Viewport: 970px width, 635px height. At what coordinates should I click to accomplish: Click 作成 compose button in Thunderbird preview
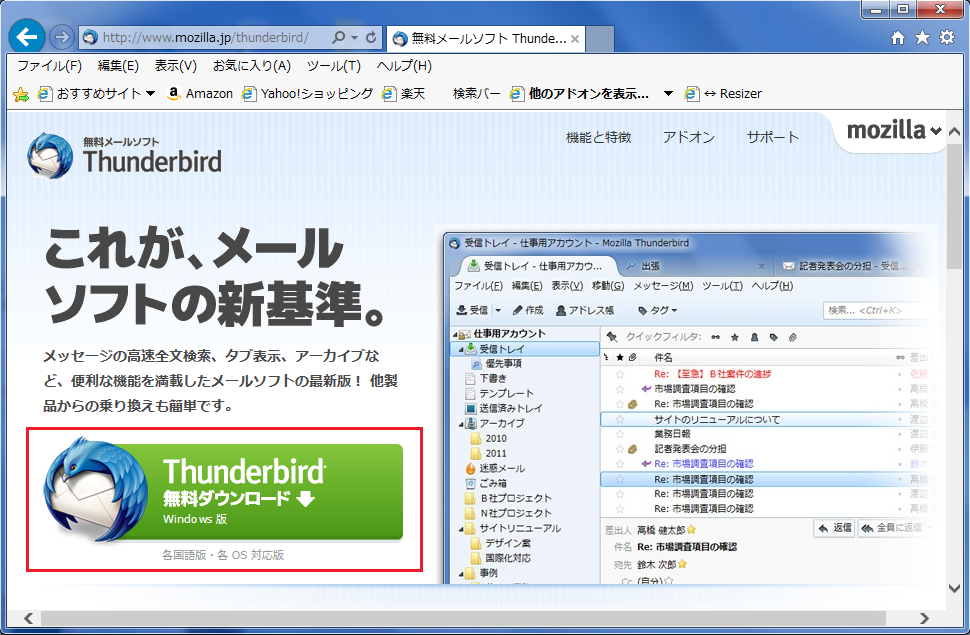pyautogui.click(x=528, y=310)
